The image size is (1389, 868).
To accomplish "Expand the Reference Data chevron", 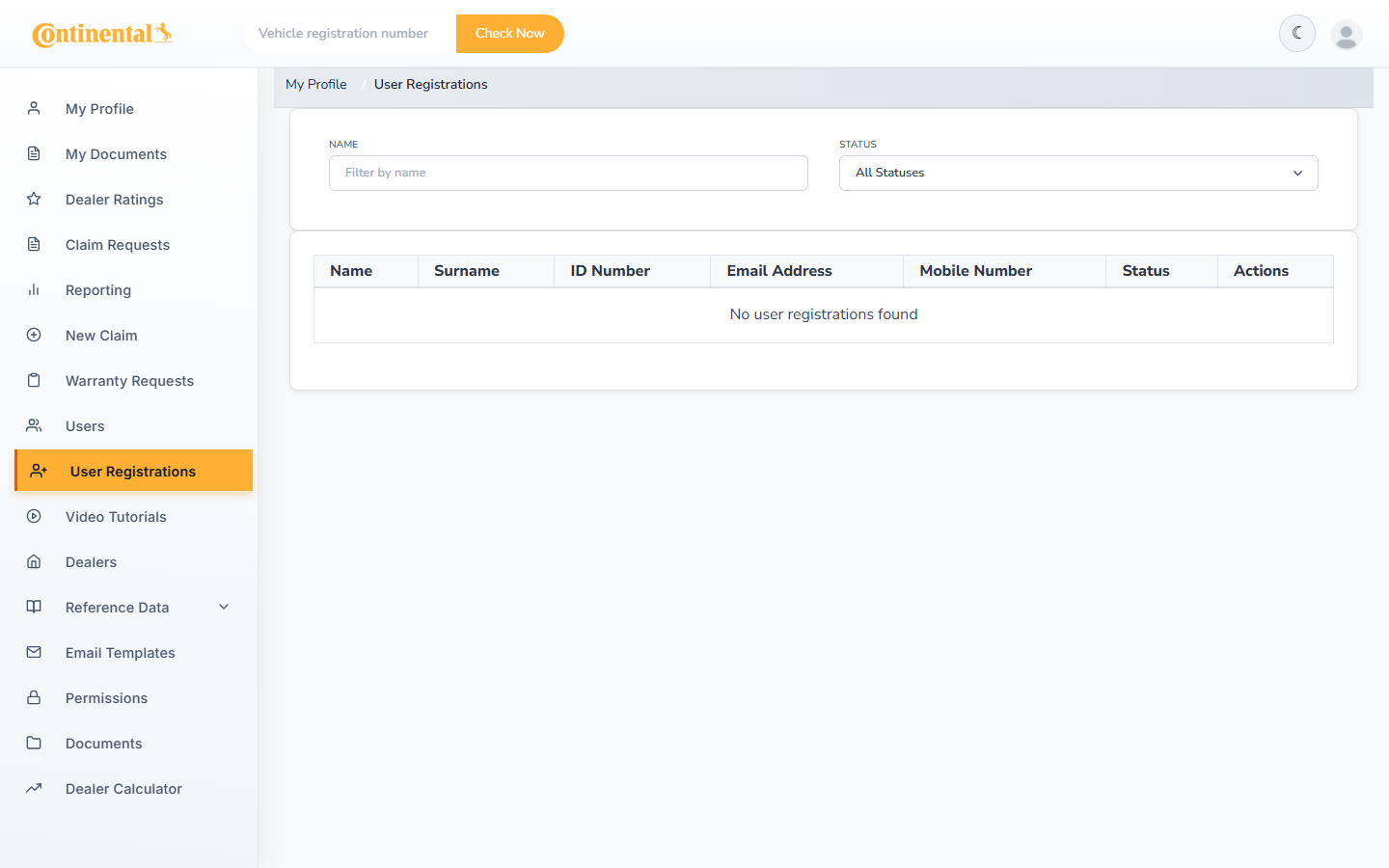I will pos(224,607).
